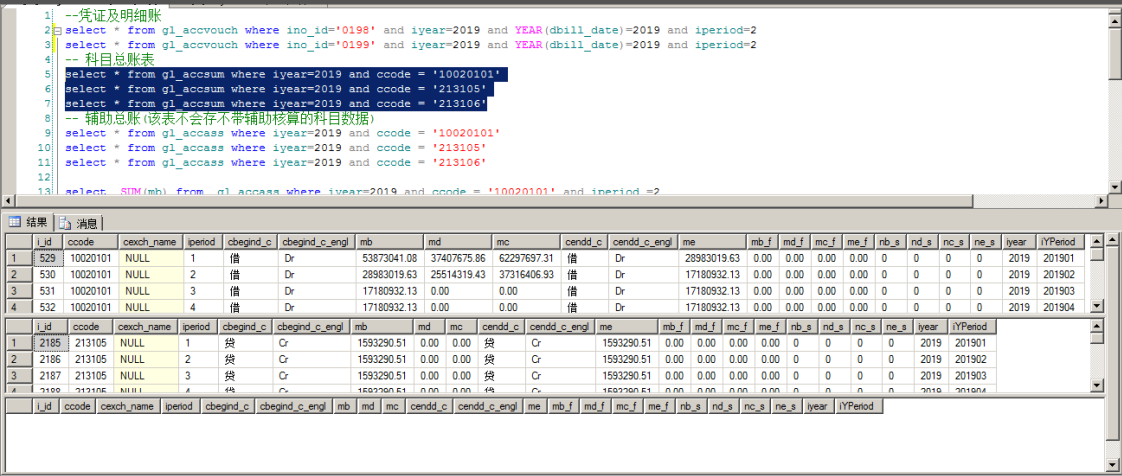The height and width of the screenshot is (476, 1122).
Task: Click the 10020101 grid's scrollbar down arrow
Action: pyautogui.click(x=1096, y=306)
